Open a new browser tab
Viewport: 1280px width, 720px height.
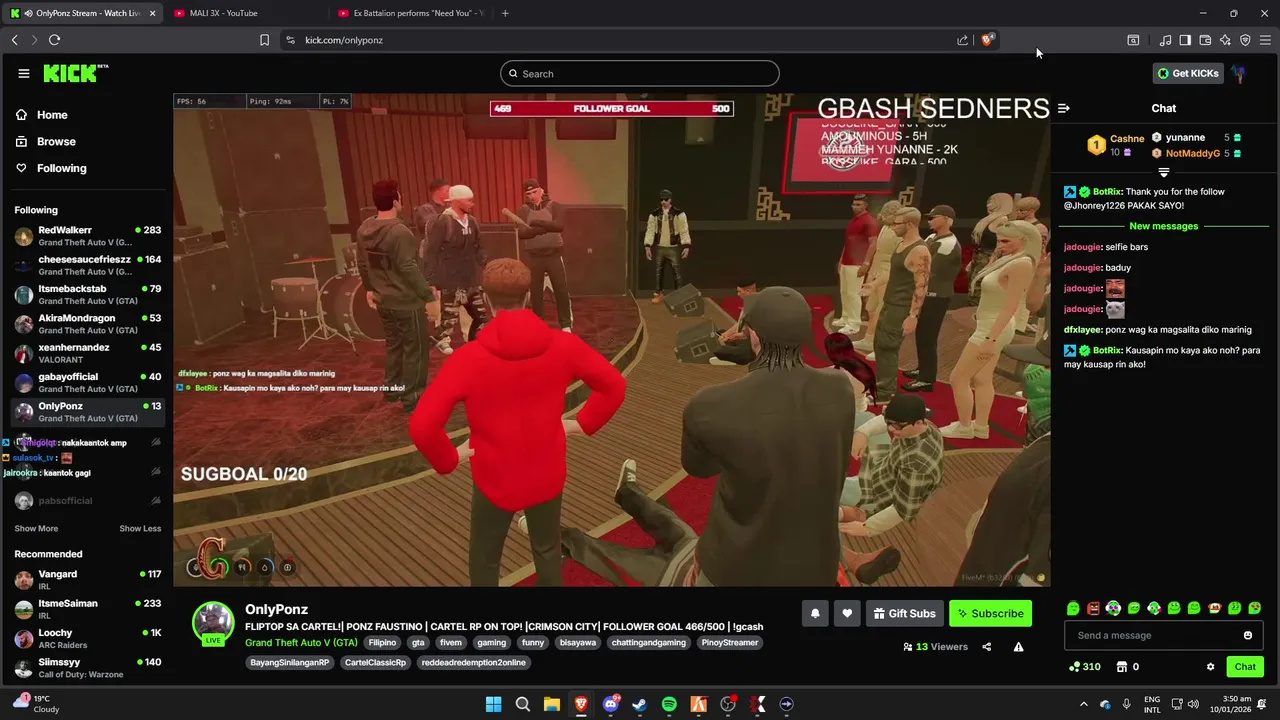tap(505, 13)
